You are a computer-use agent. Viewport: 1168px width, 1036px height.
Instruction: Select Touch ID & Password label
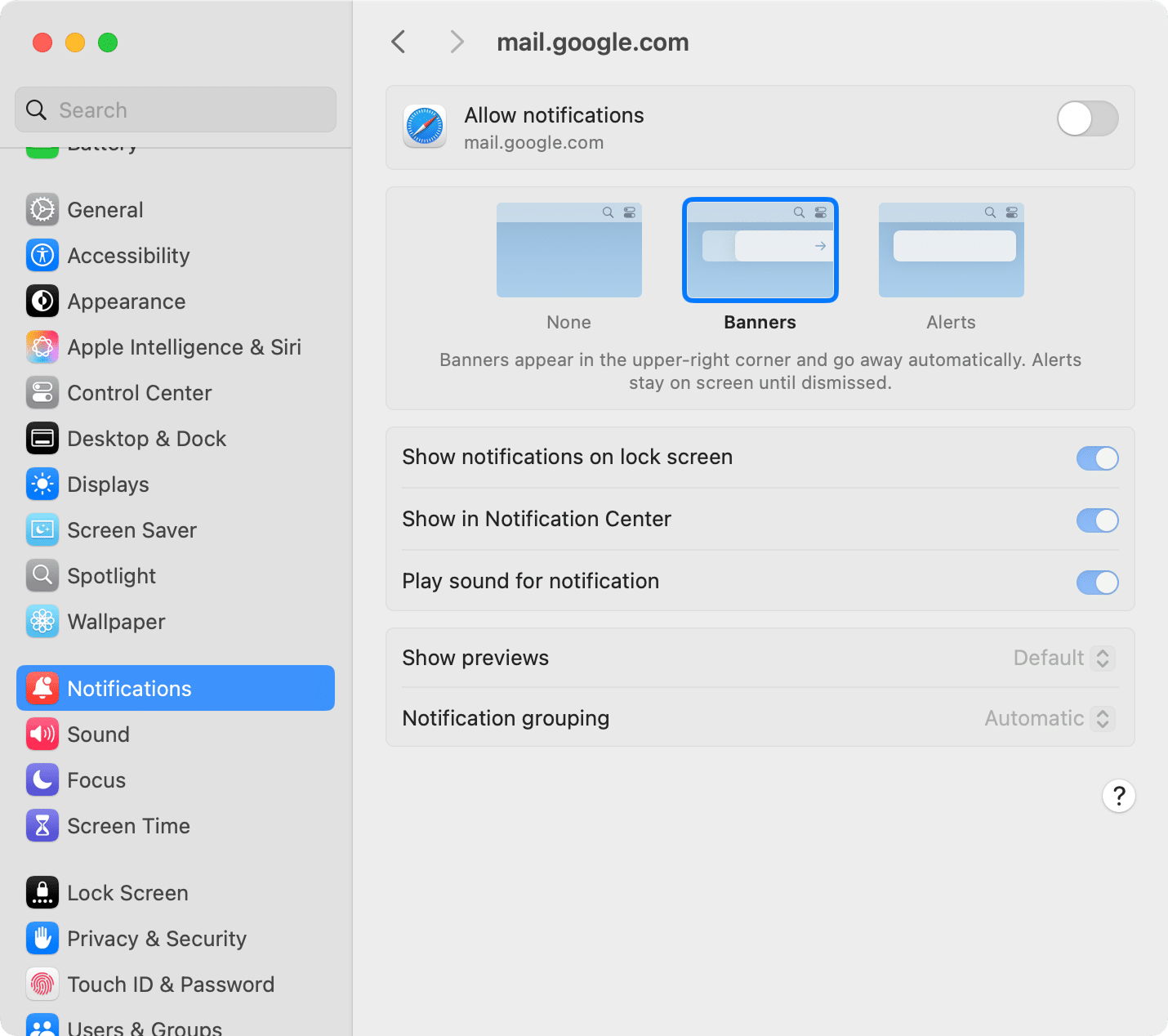171,985
